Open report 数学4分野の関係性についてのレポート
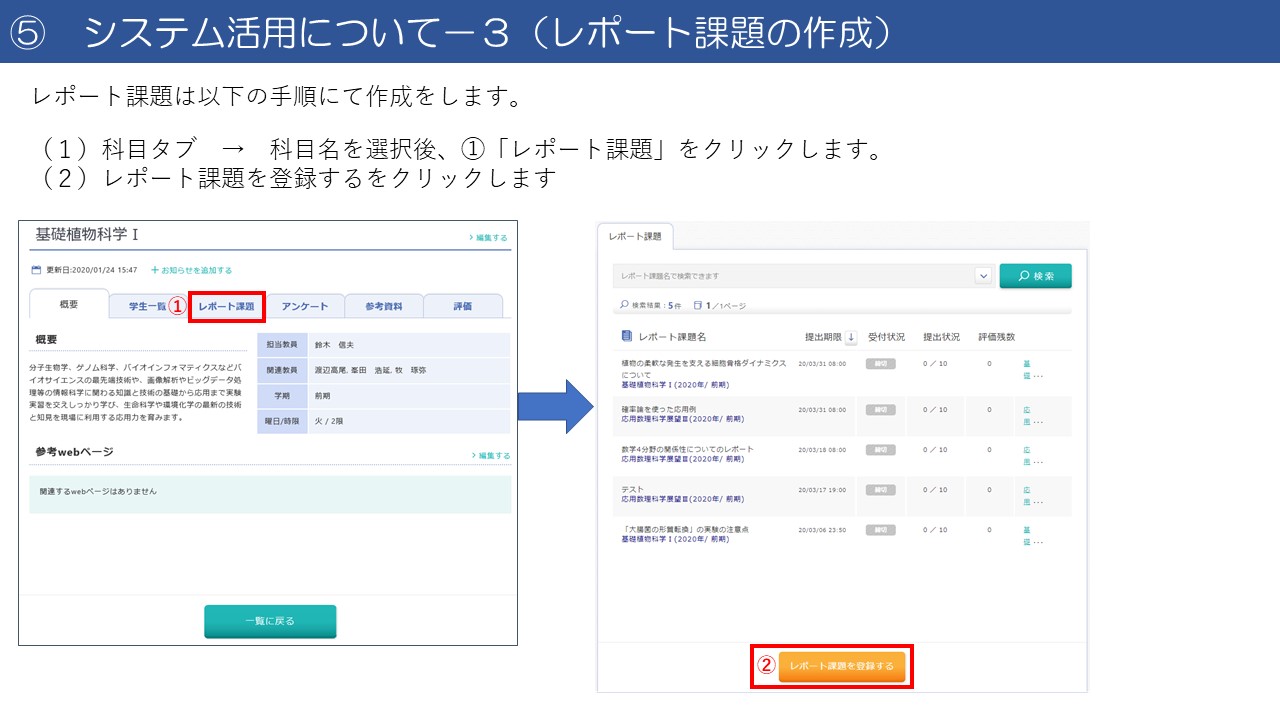This screenshot has height=720, width=1280. click(688, 450)
